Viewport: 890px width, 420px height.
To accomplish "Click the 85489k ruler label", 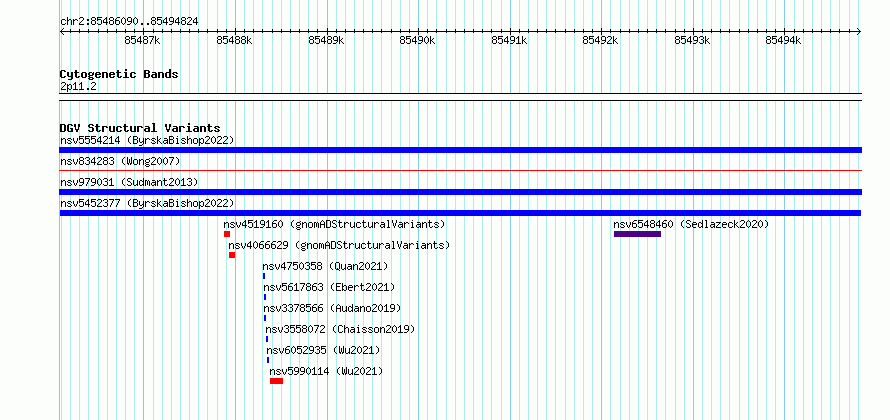I will click(x=326, y=40).
